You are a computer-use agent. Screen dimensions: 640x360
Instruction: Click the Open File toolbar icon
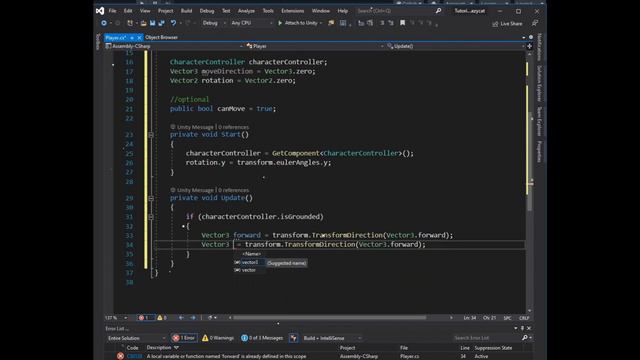(143, 23)
